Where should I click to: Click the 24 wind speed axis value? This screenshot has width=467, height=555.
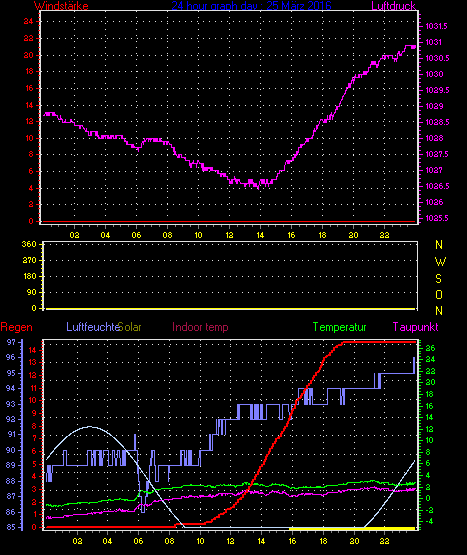pos(28,21)
